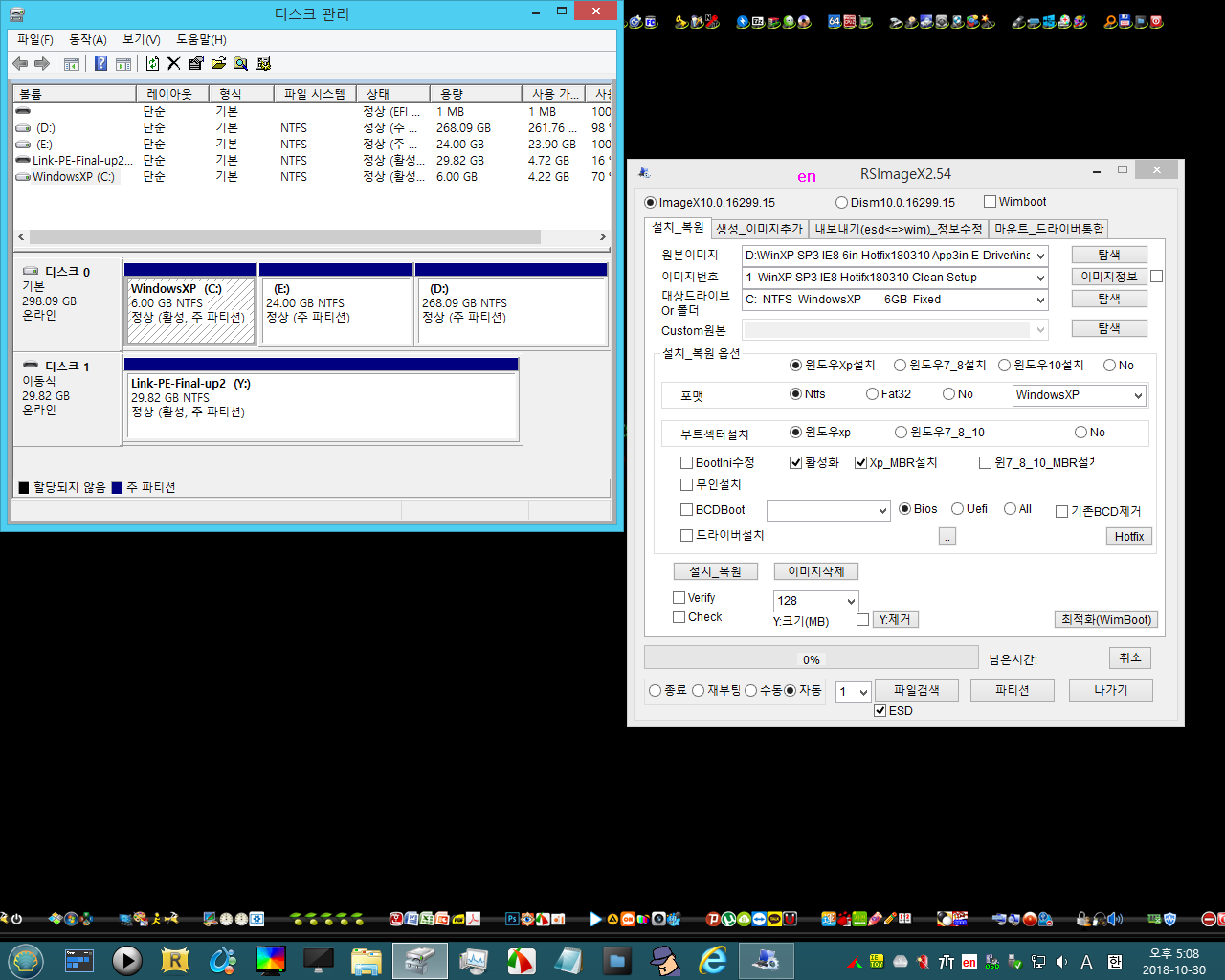Image resolution: width=1225 pixels, height=980 pixels.
Task: Select the Uefi radio button
Action: [957, 508]
